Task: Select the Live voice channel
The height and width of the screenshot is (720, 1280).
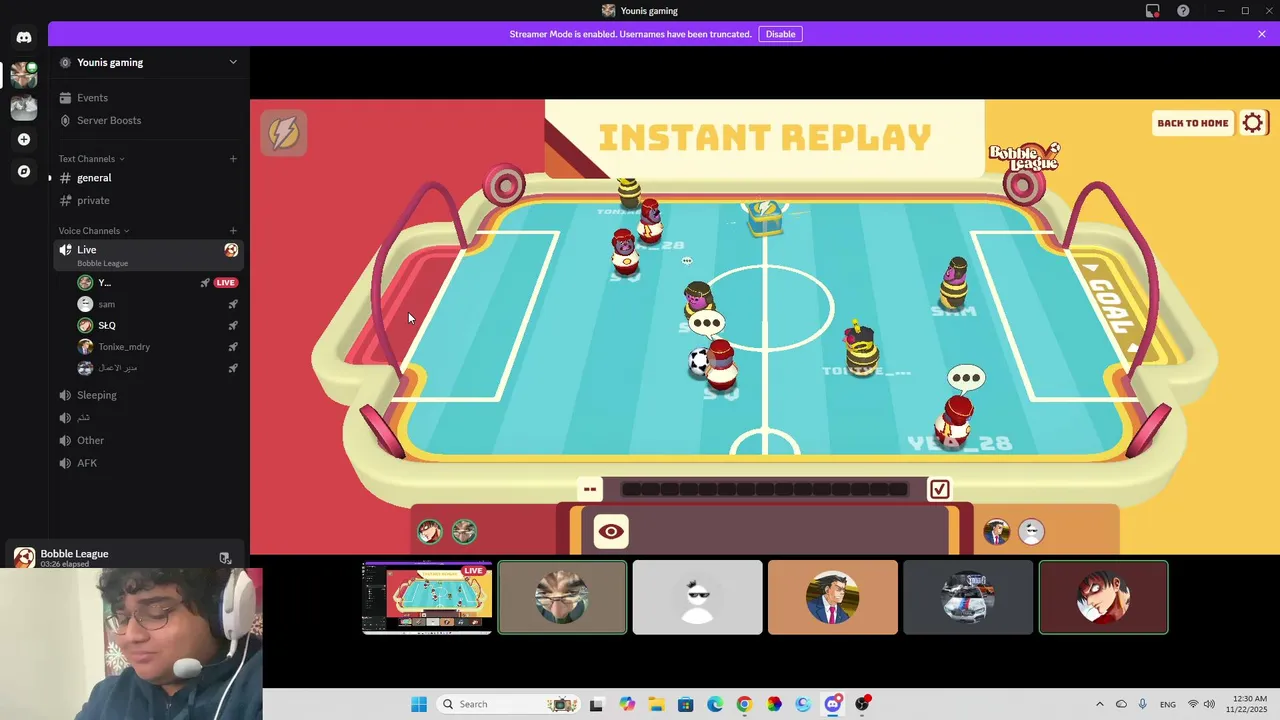Action: coord(148,255)
